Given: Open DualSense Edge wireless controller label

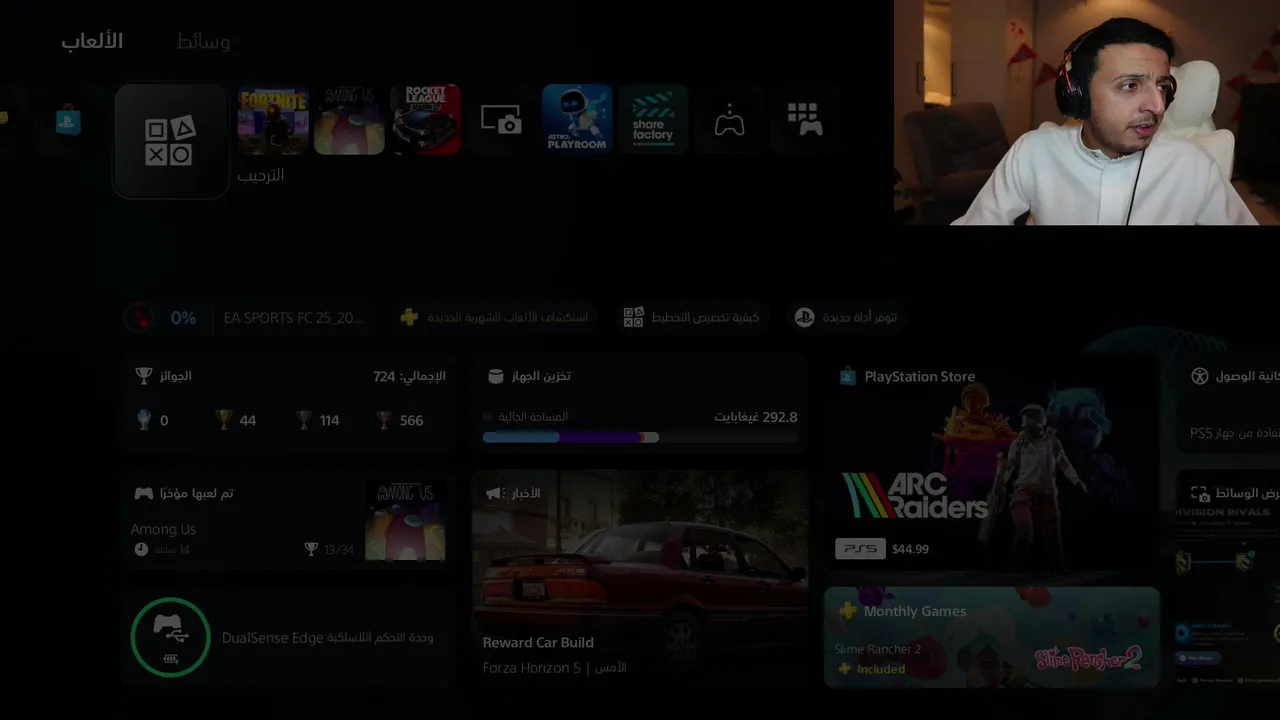Looking at the screenshot, I should [x=328, y=638].
